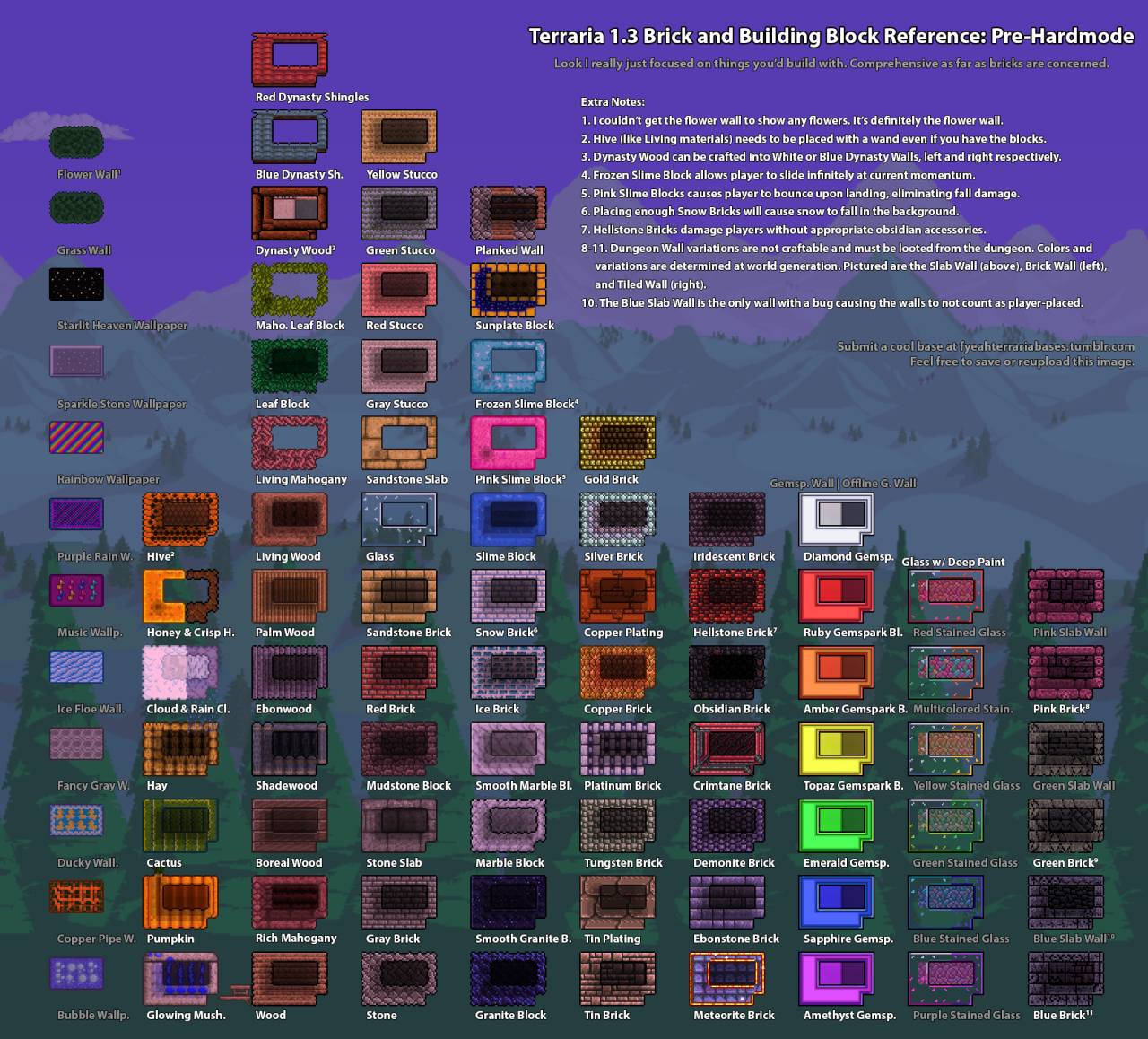Image resolution: width=1148 pixels, height=1039 pixels.
Task: Click the Amber Gemspark B. sample
Action: click(837, 672)
